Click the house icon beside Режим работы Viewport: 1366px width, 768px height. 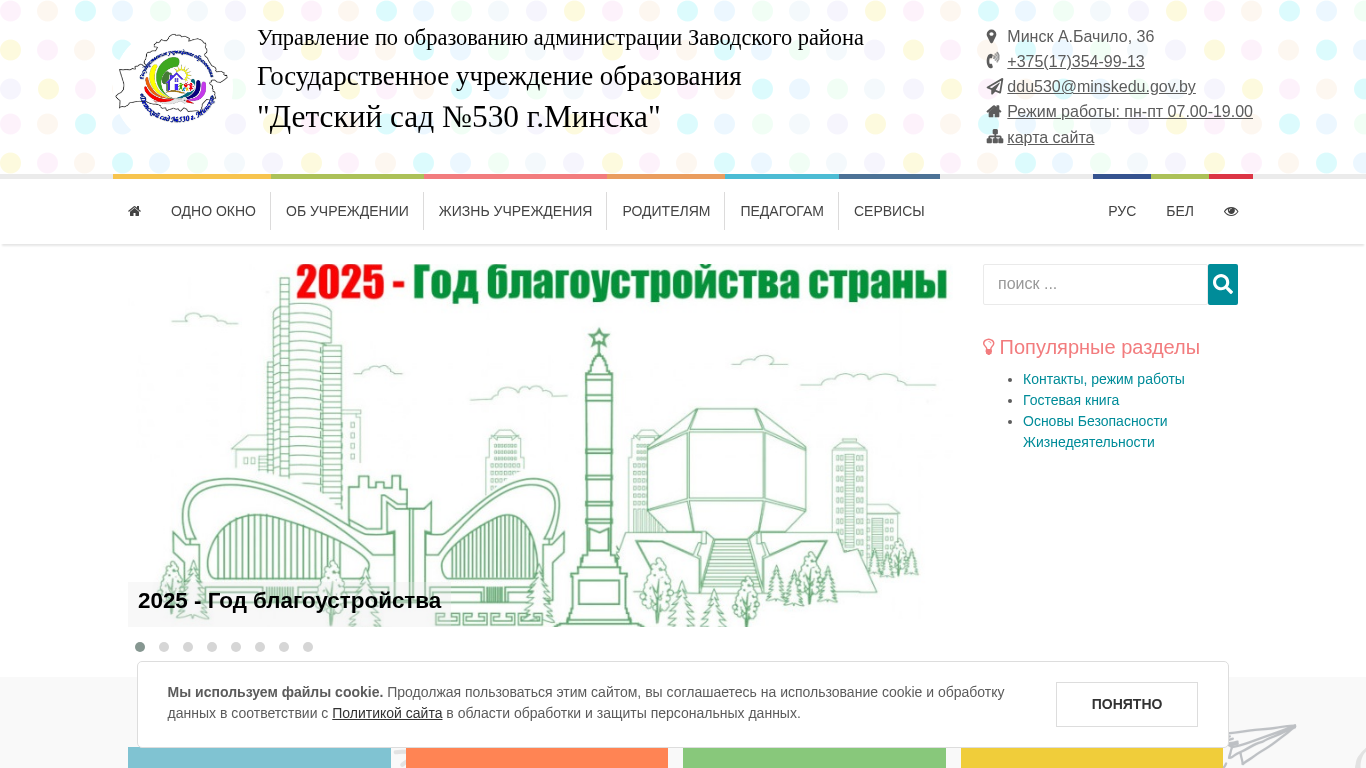tap(994, 111)
